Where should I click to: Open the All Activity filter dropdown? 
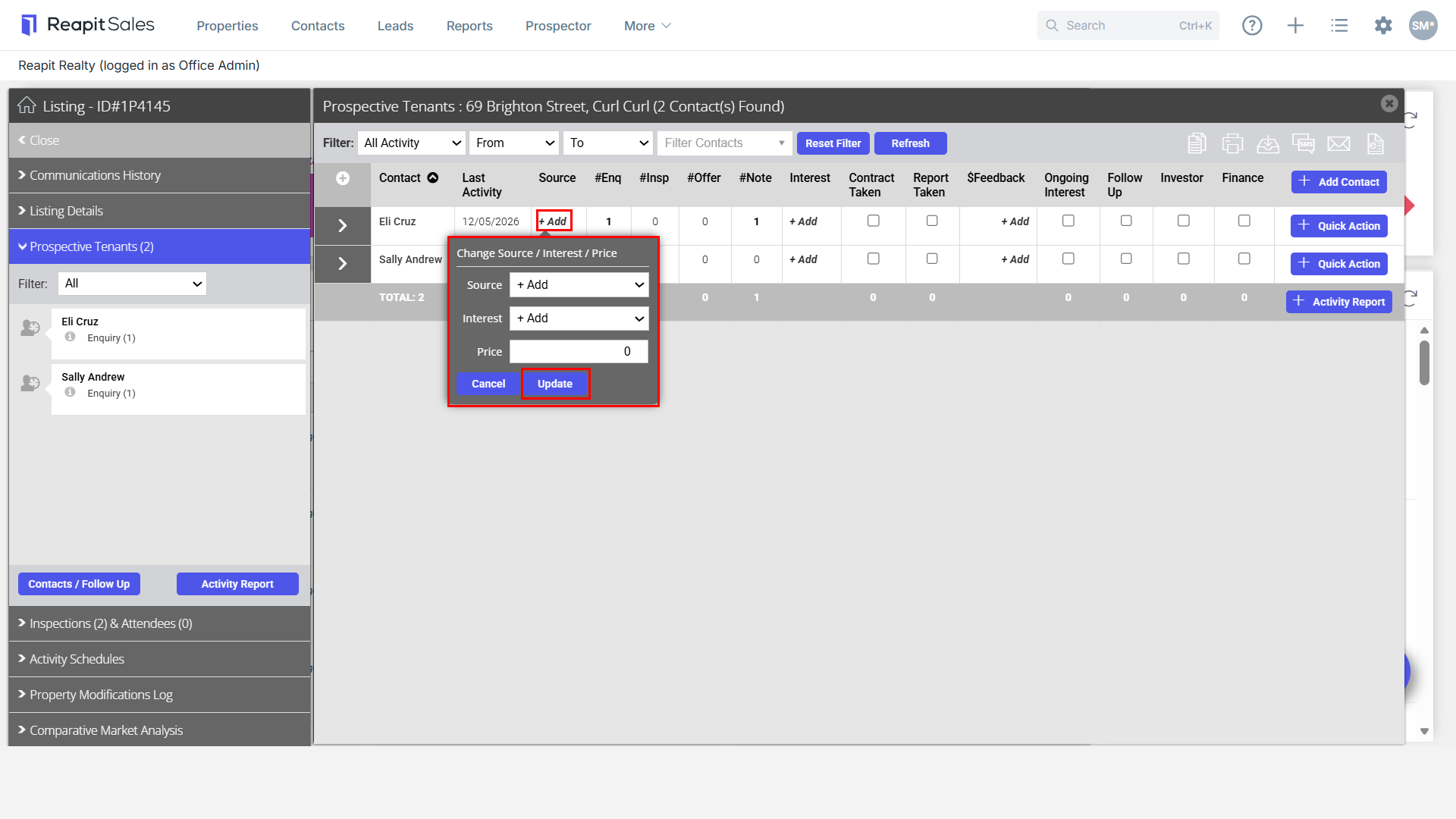tap(412, 143)
